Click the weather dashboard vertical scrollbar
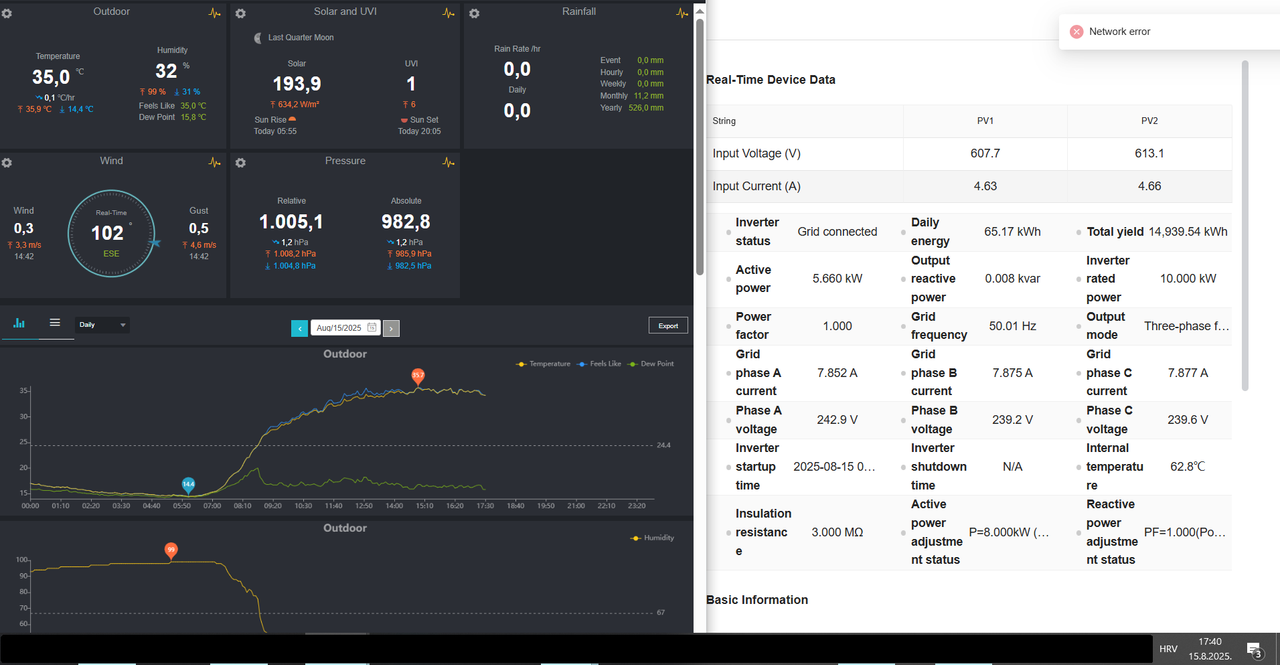Screen dimensions: 1280x665 click(x=700, y=146)
